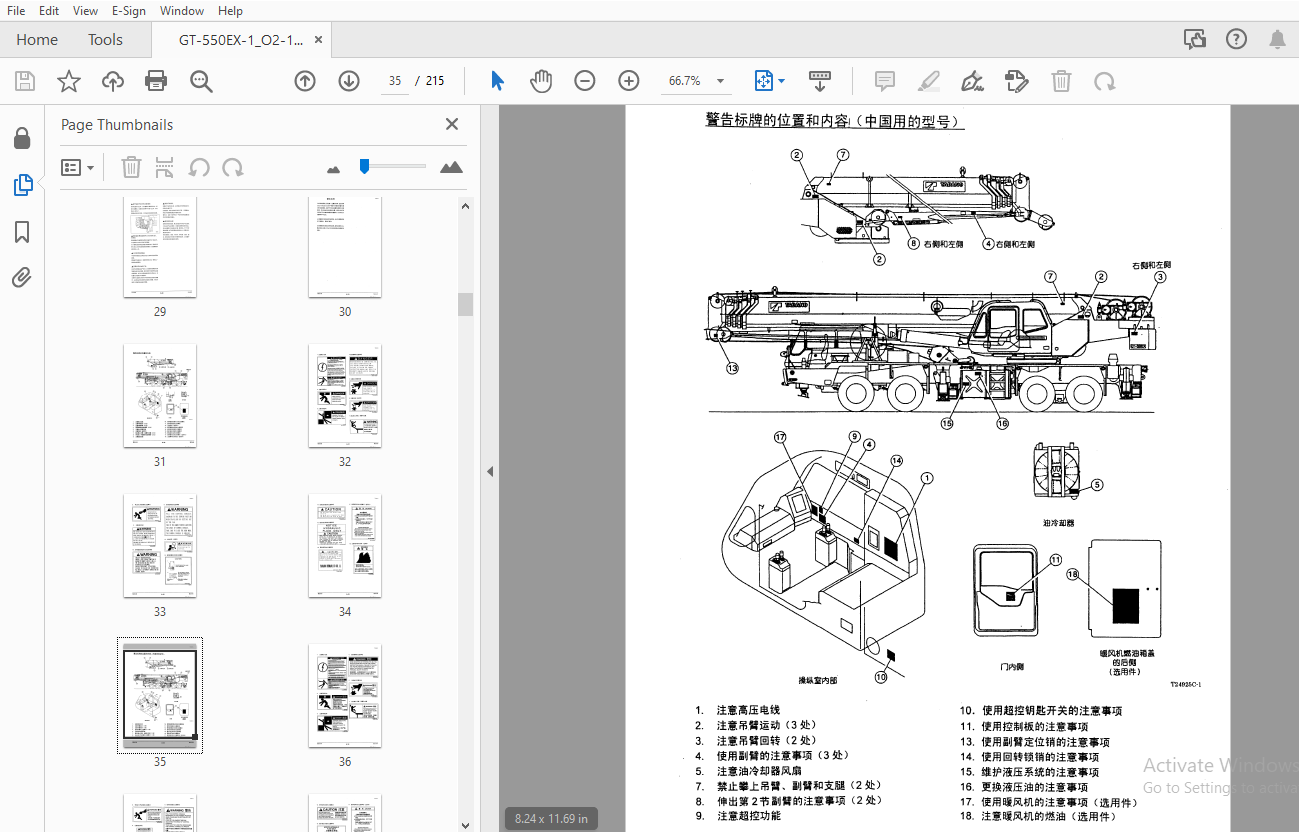1299x832 pixels.
Task: Click the thumbnails scrollbar up arrow
Action: (465, 206)
